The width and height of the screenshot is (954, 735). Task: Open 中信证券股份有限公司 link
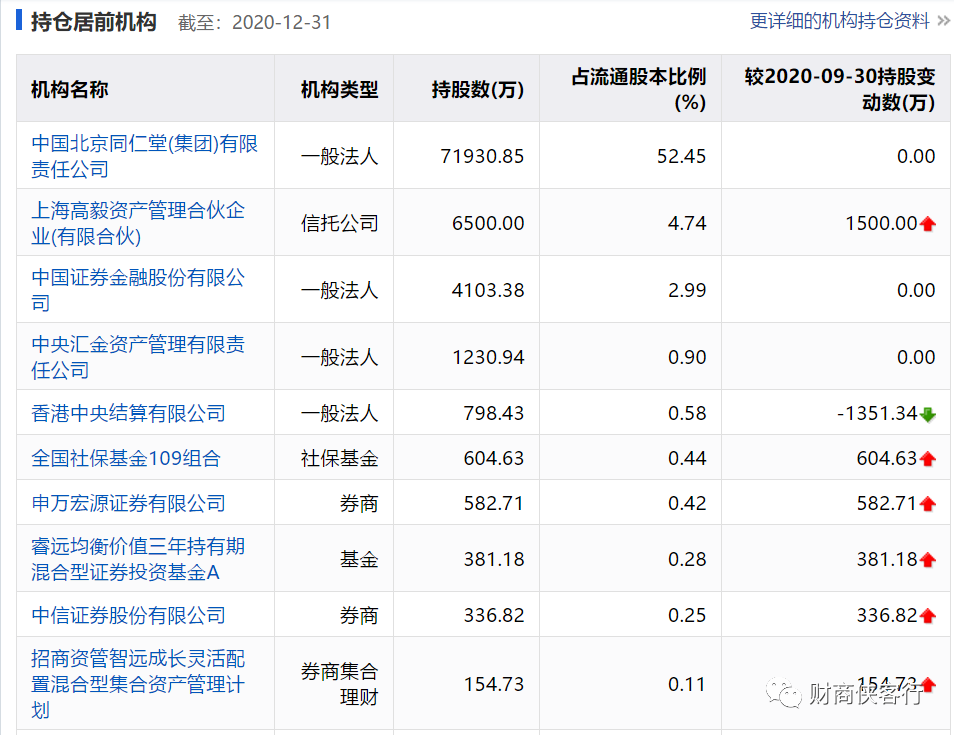pos(128,615)
